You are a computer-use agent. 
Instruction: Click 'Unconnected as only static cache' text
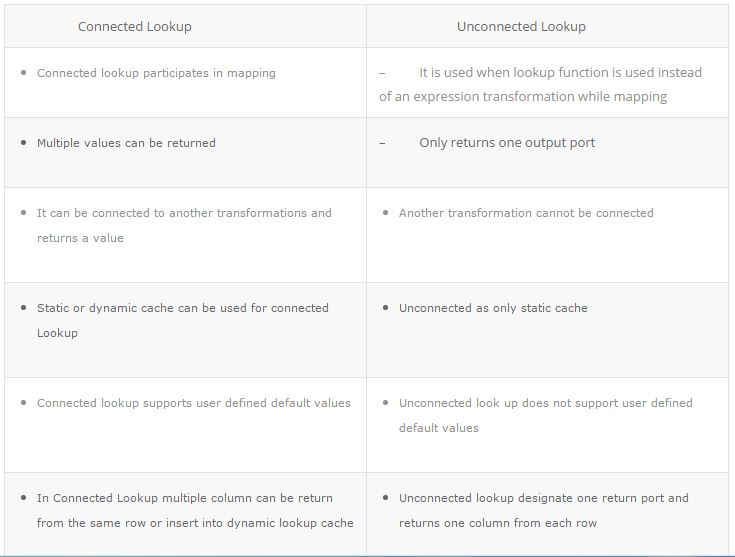click(x=493, y=308)
